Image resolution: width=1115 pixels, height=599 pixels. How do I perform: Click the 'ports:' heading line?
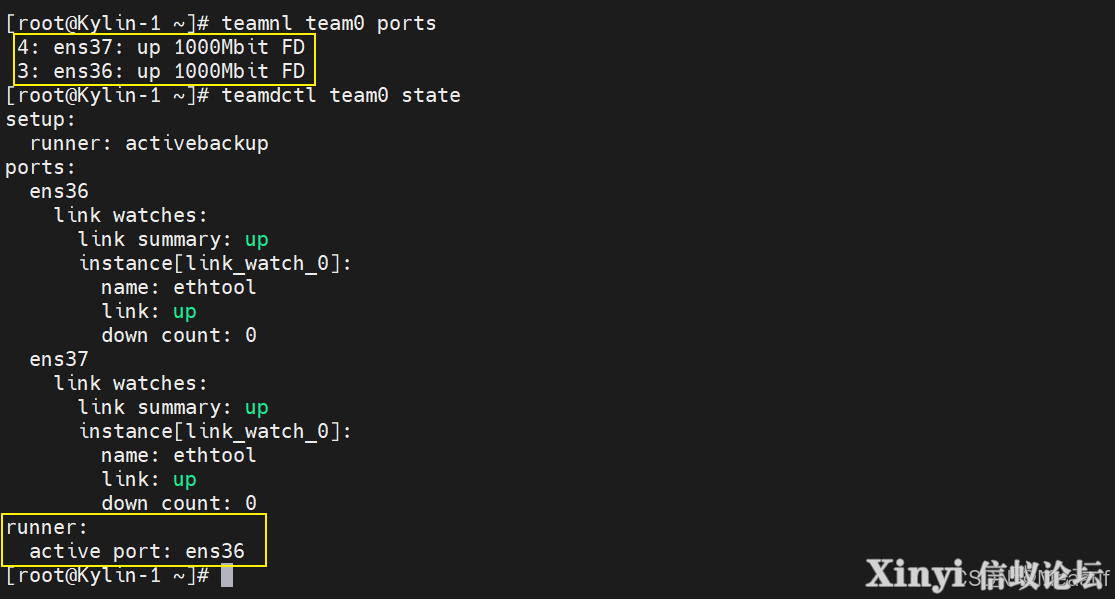click(41, 168)
